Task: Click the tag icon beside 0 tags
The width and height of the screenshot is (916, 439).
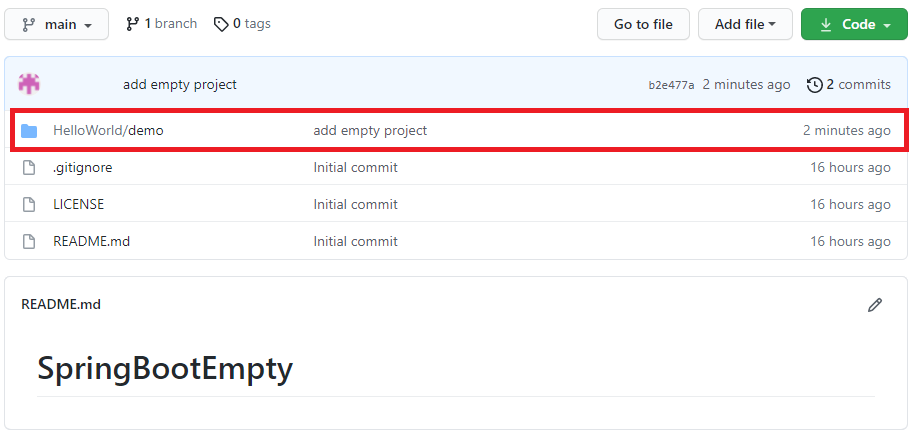Action: (221, 25)
